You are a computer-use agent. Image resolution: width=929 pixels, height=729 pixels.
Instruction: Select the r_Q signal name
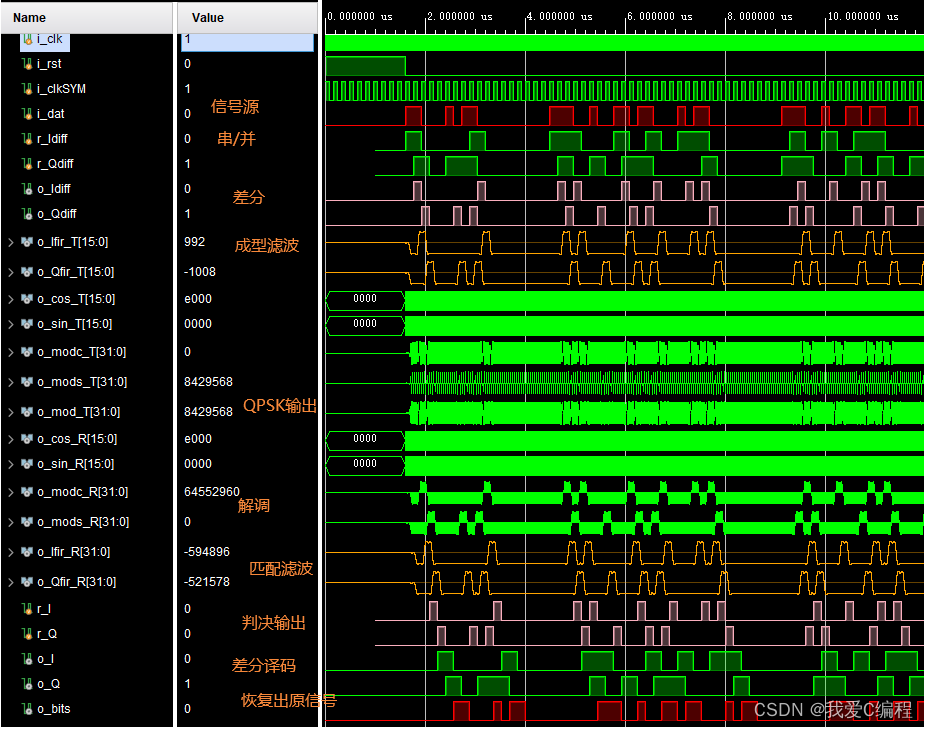(x=47, y=634)
